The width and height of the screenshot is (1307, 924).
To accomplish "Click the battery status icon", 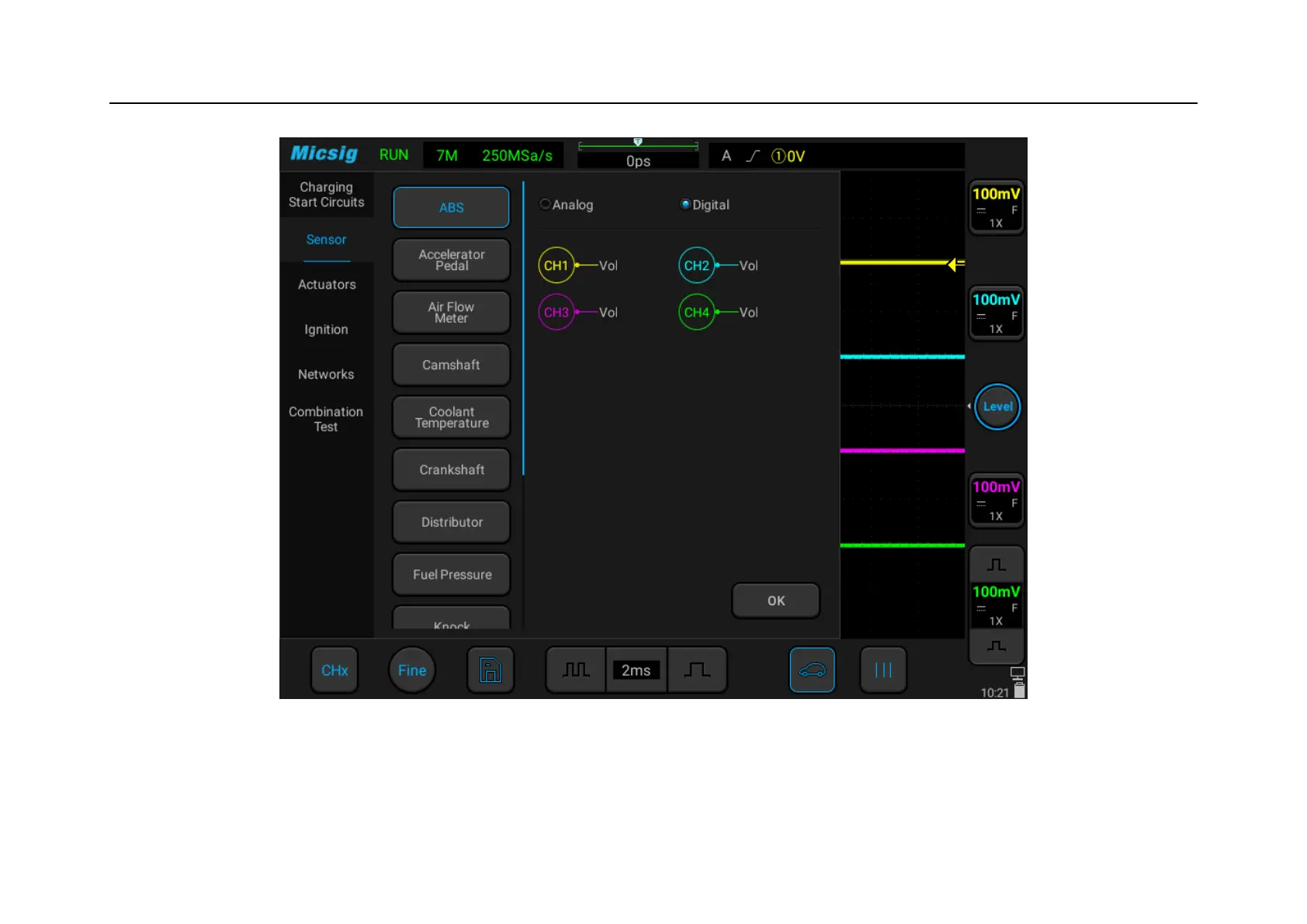I will point(1019,690).
